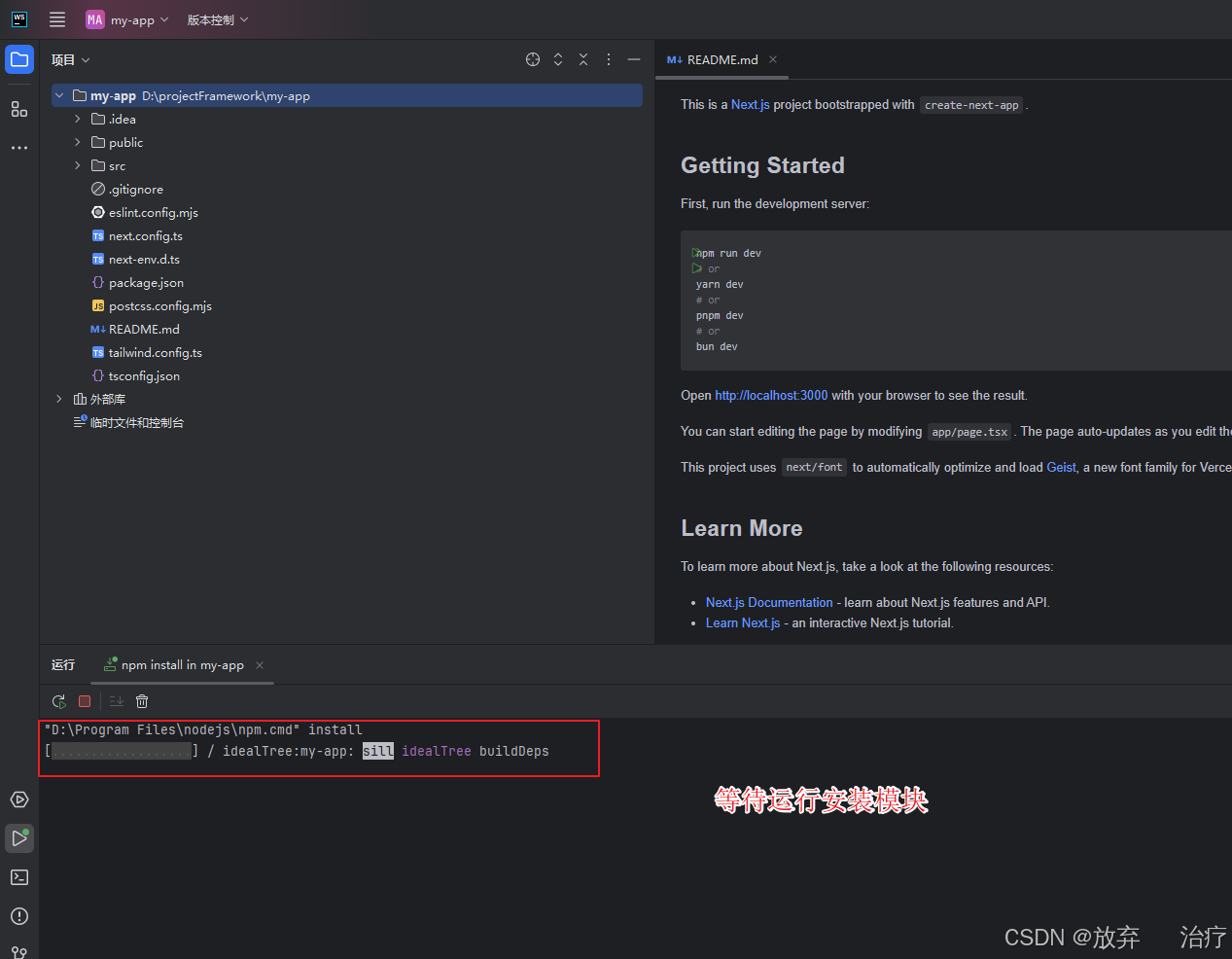Click app/page.tsx inline code

[969, 432]
